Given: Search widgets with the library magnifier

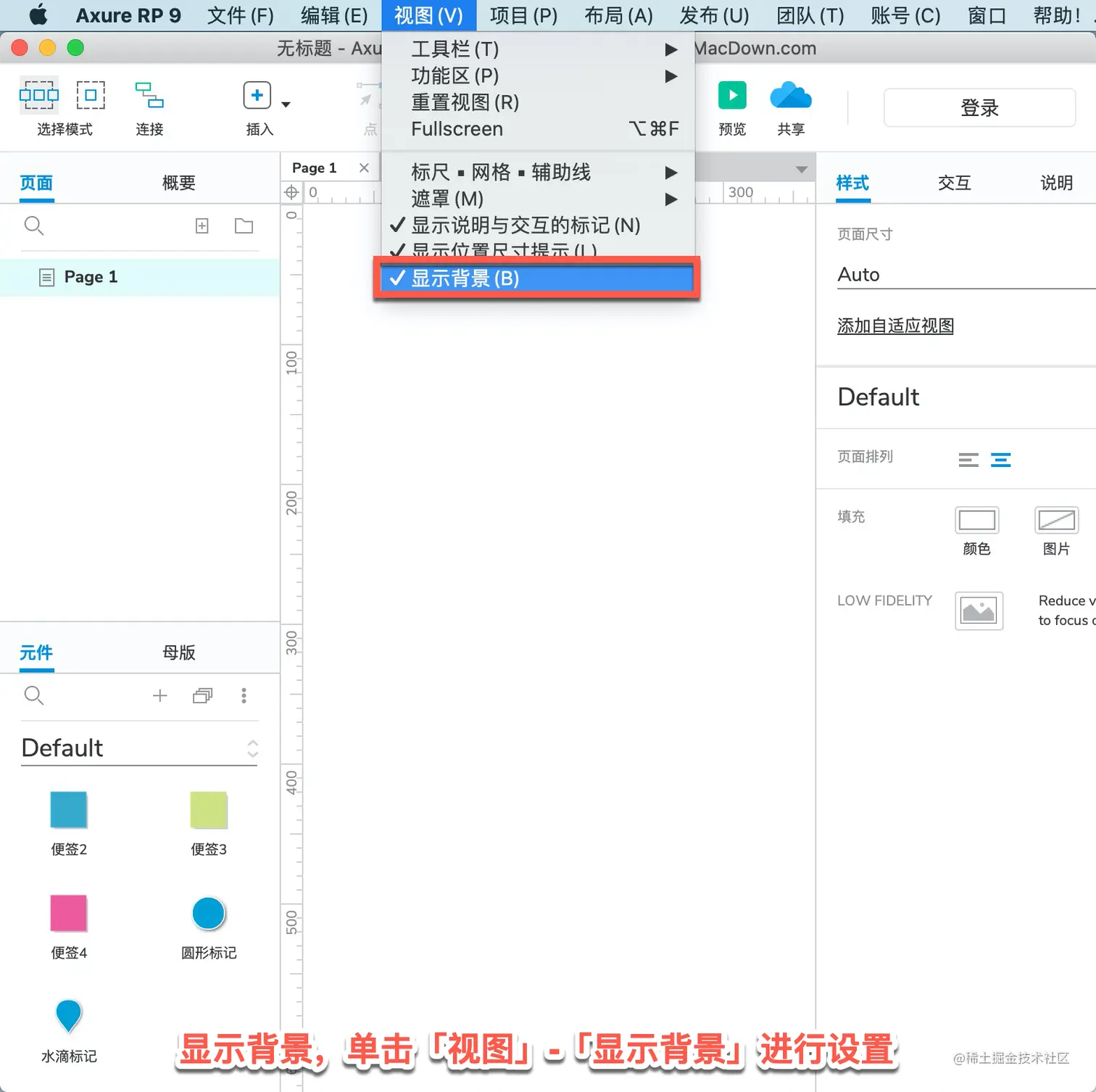Looking at the screenshot, I should click(x=34, y=696).
